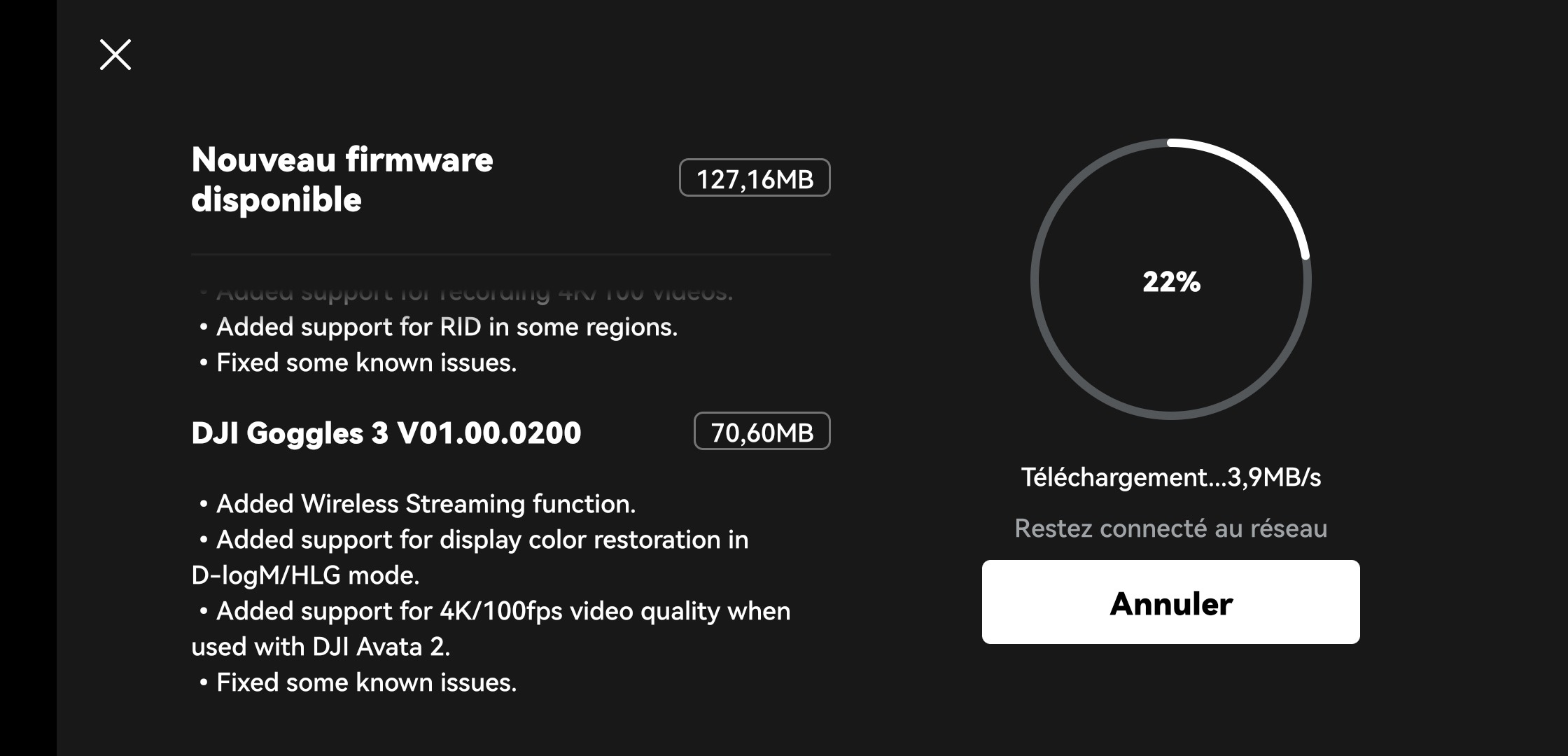Cancel the download with the Annuler button
Viewport: 1568px width, 756px height.
pos(1170,602)
